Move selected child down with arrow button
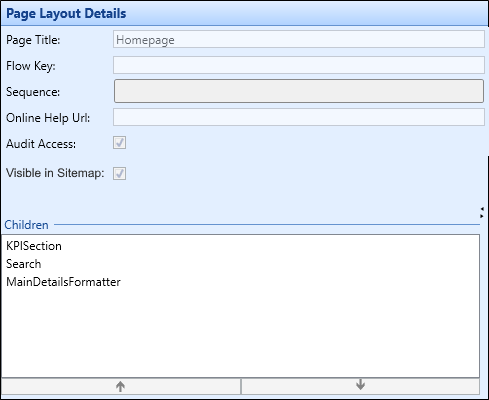 (360, 386)
